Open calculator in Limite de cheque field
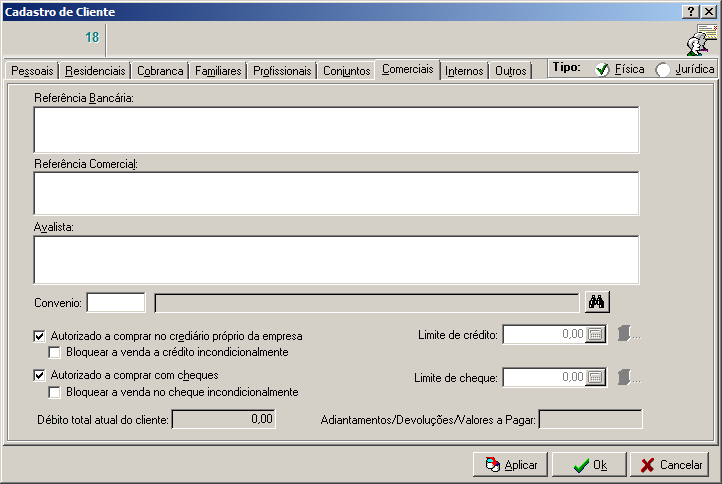The image size is (722, 484). 596,377
